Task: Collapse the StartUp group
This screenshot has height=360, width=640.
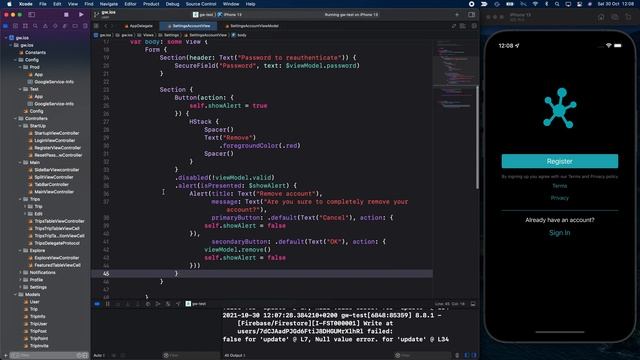Action: 20,126
